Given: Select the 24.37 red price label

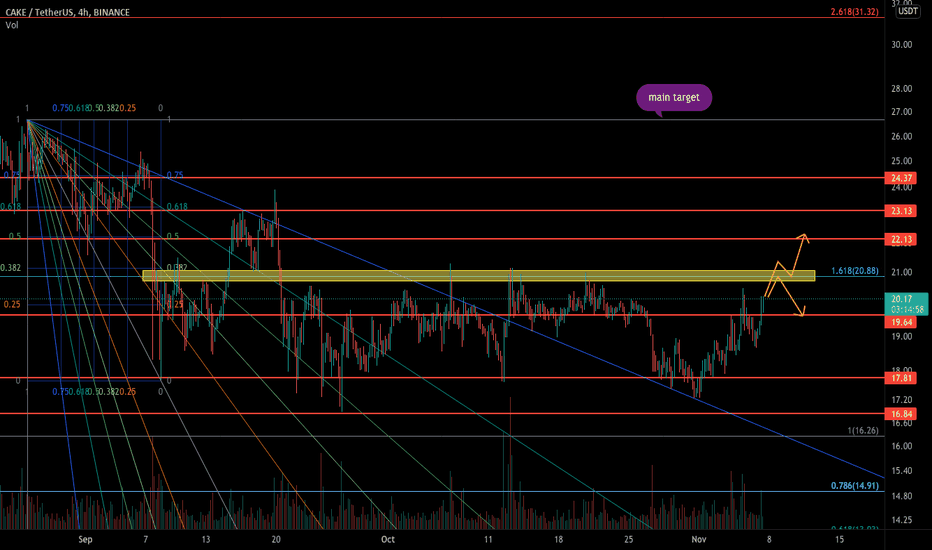Looking at the screenshot, I should [901, 178].
